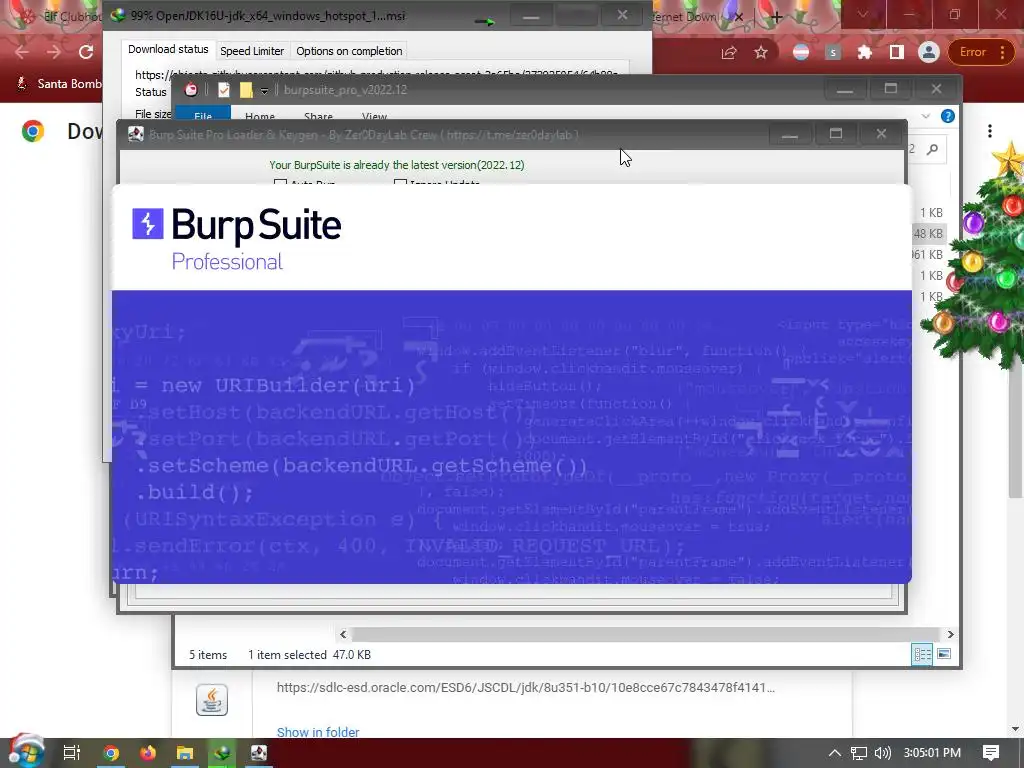The height and width of the screenshot is (768, 1024).
Task: Show hidden system tray icons
Action: pyautogui.click(x=835, y=753)
